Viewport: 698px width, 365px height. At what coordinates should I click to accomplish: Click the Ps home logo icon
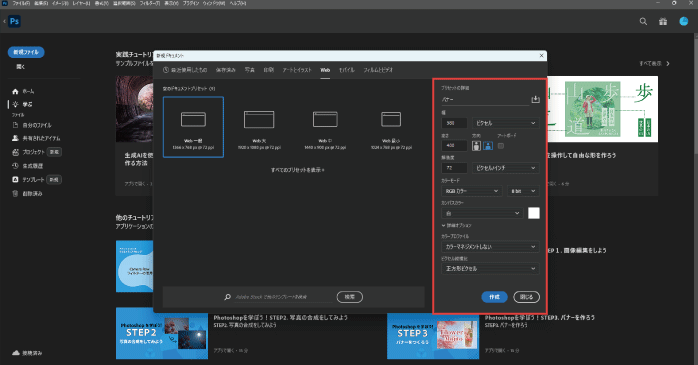coord(14,21)
